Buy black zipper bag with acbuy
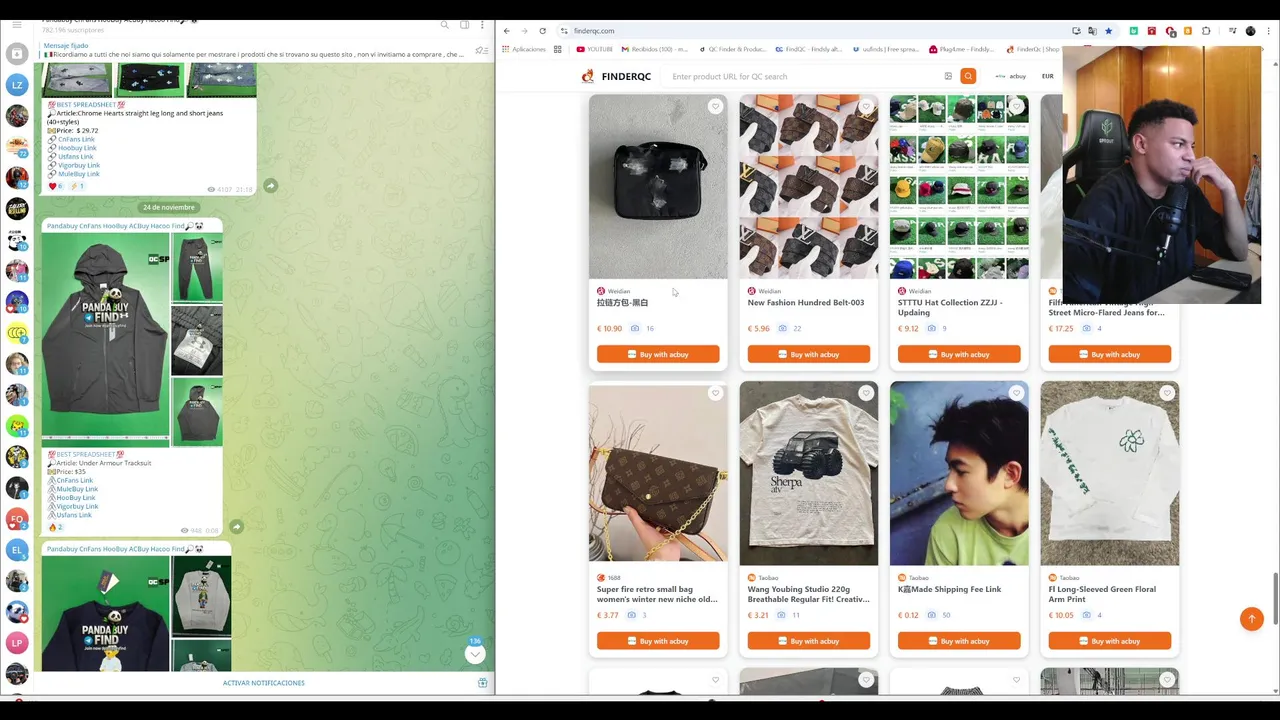Screen dimensions: 1280x720 point(658,354)
